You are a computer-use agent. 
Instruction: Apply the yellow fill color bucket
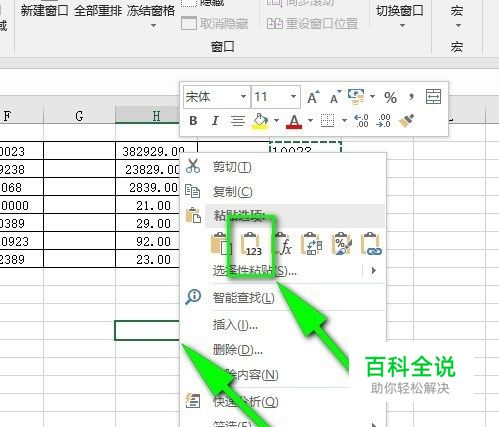260,121
